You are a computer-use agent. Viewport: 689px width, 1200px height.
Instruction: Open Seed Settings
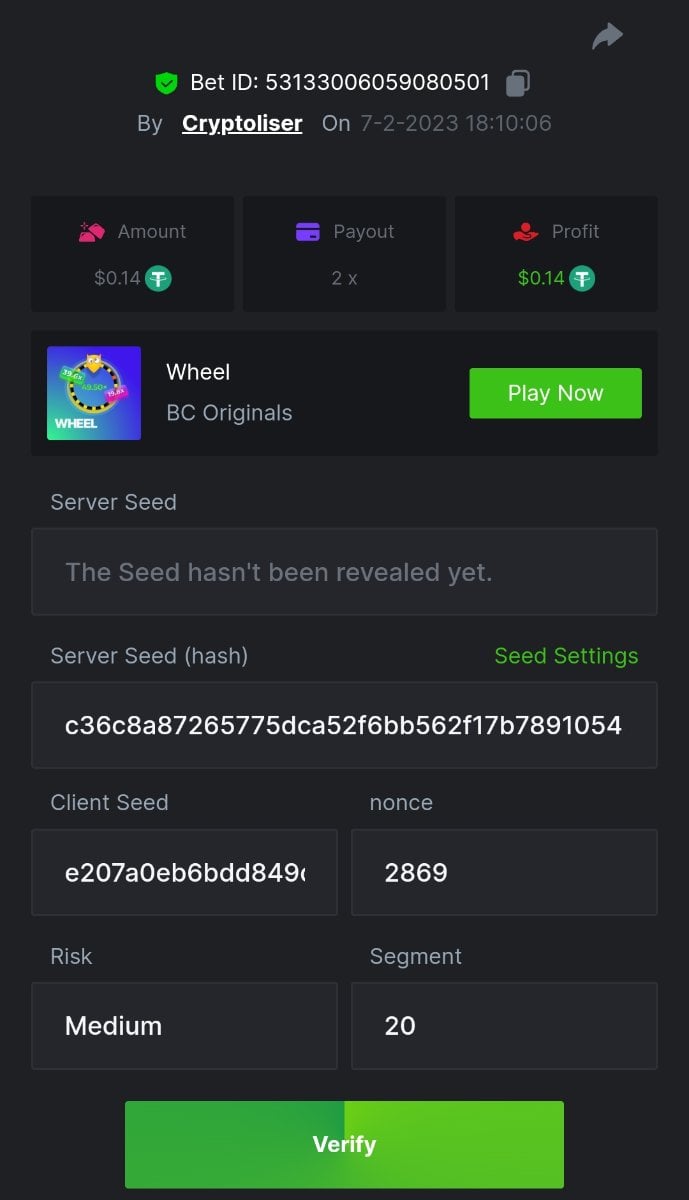tap(566, 656)
